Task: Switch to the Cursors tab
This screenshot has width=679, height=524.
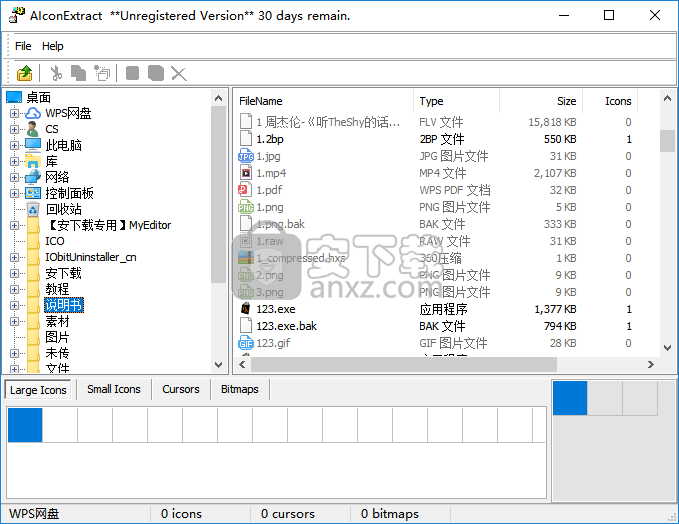Action: coord(181,390)
